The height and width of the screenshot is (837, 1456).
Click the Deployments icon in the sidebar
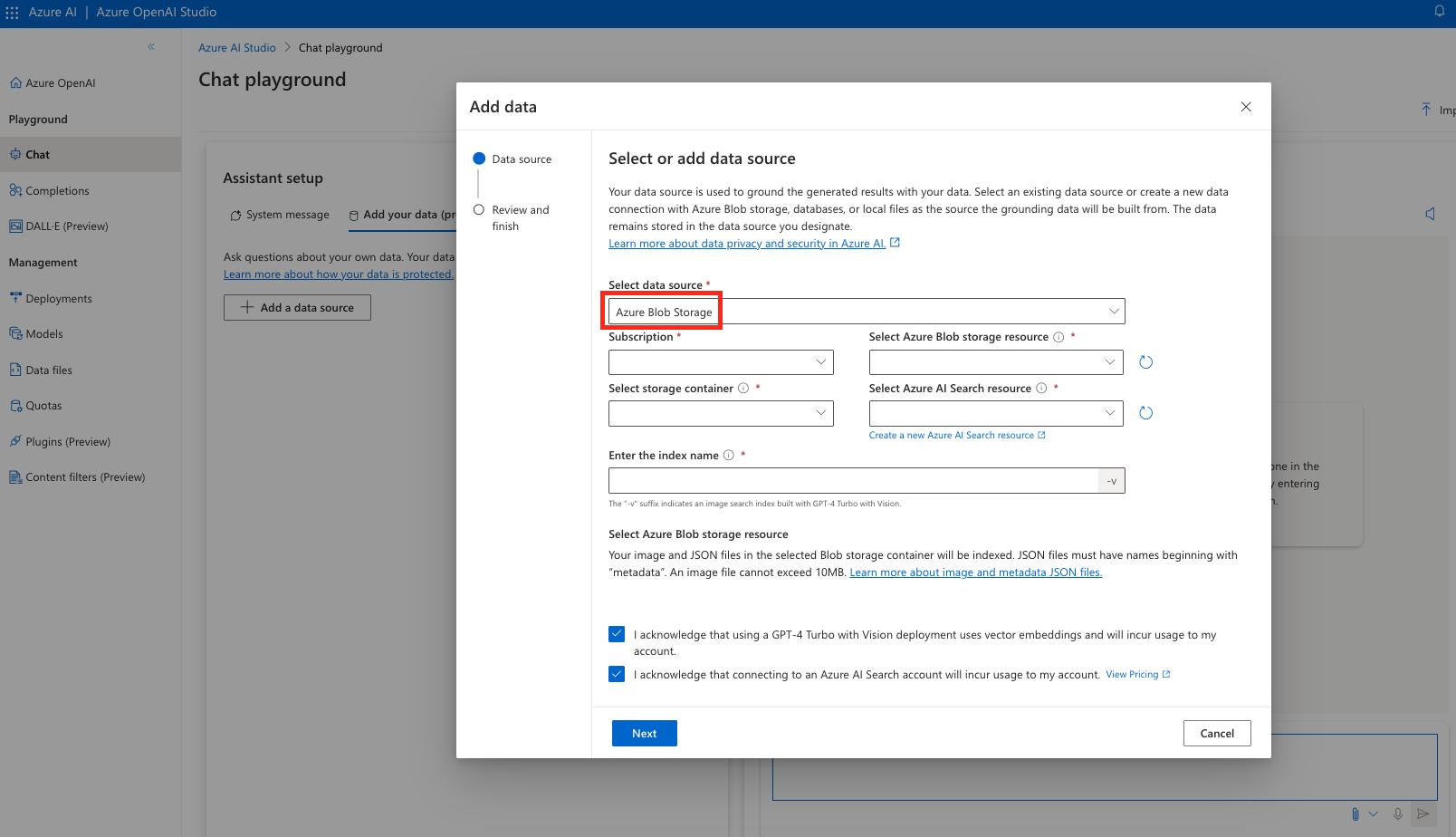[15, 298]
